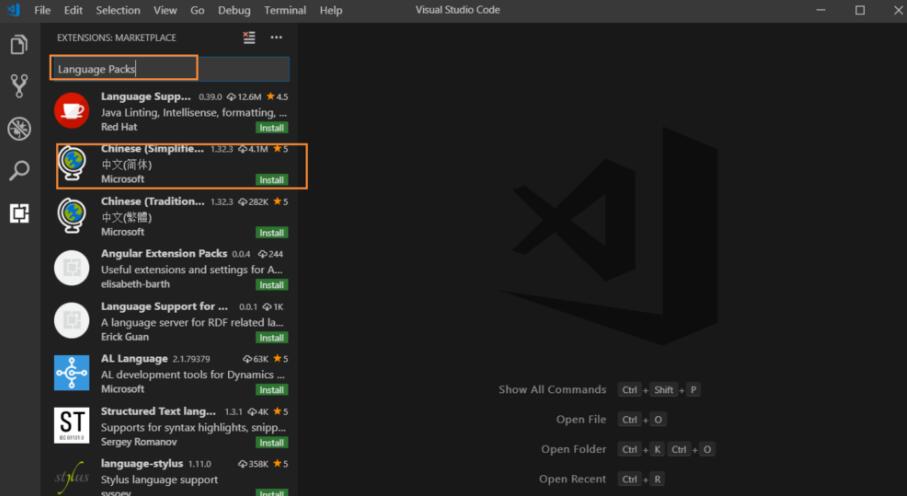Open the Explorer view in activity bar
The image size is (907, 496).
19,45
